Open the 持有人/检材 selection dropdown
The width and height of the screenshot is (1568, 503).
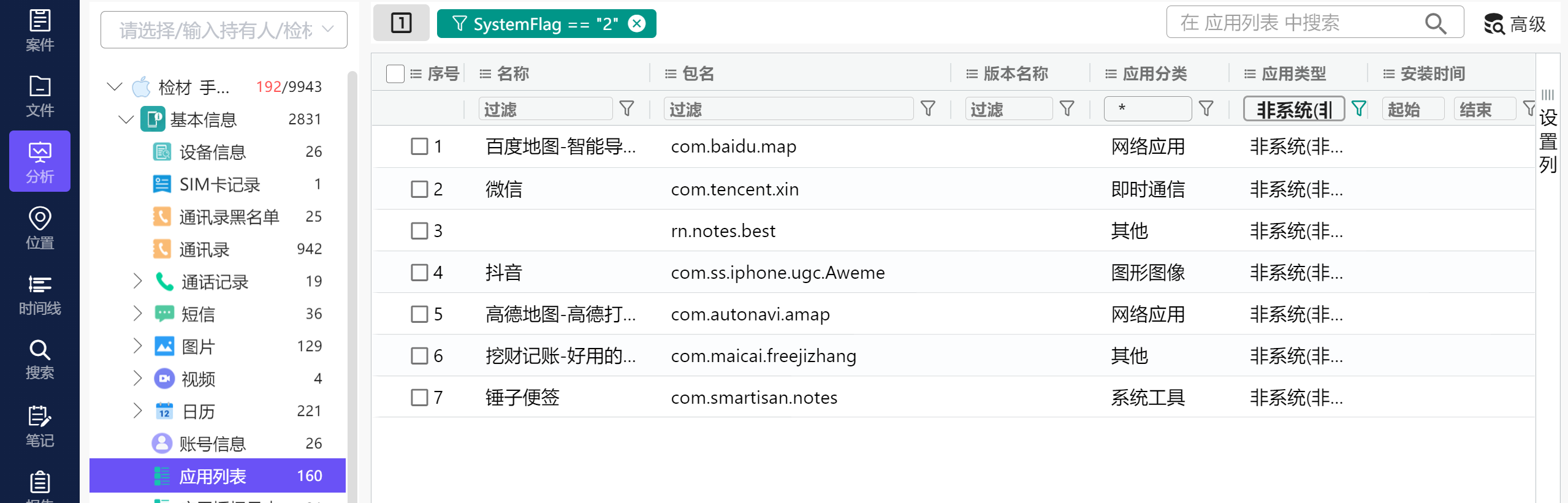click(224, 29)
